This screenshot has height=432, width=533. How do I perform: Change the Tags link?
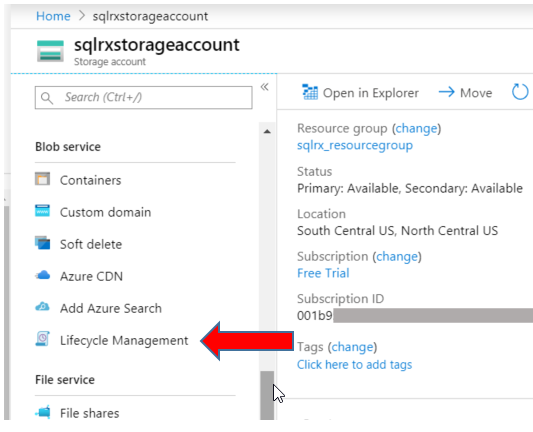(353, 347)
